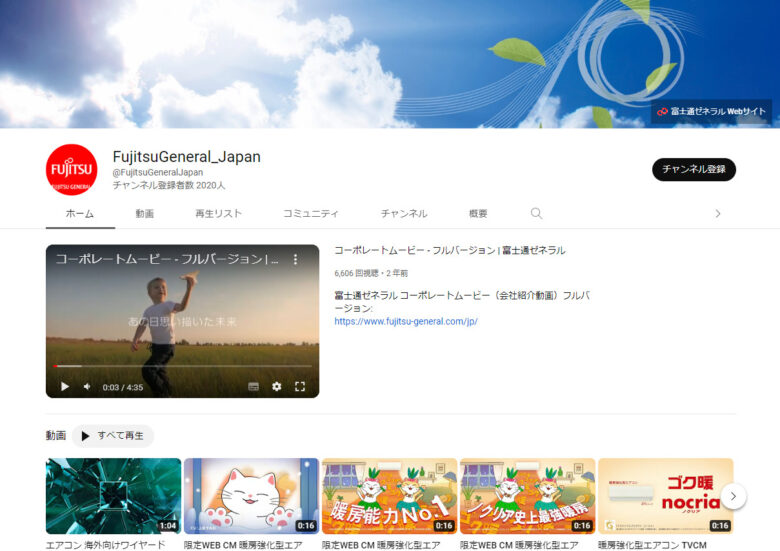
Task: Toggle subtitles on the featured video
Action: pyautogui.click(x=254, y=387)
